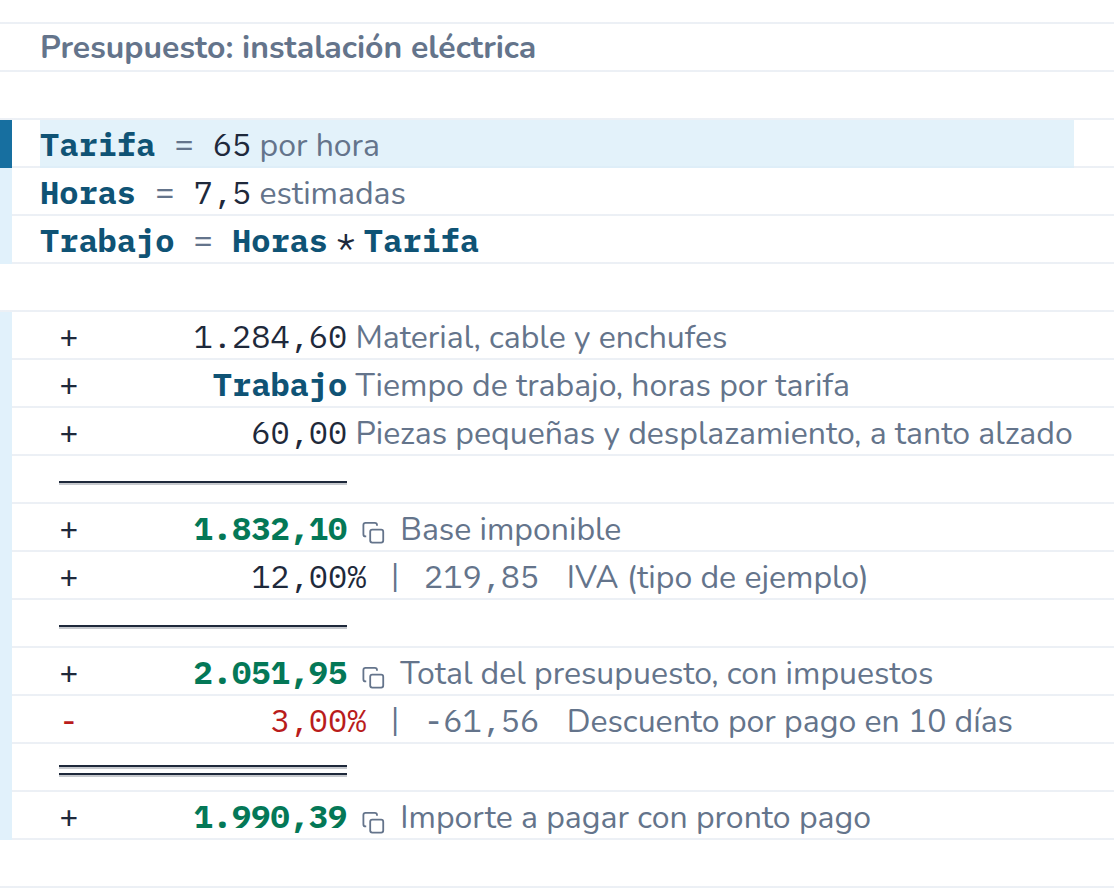Click the 12,00% tax rate
Image resolution: width=1114 pixels, height=888 pixels.
(309, 578)
